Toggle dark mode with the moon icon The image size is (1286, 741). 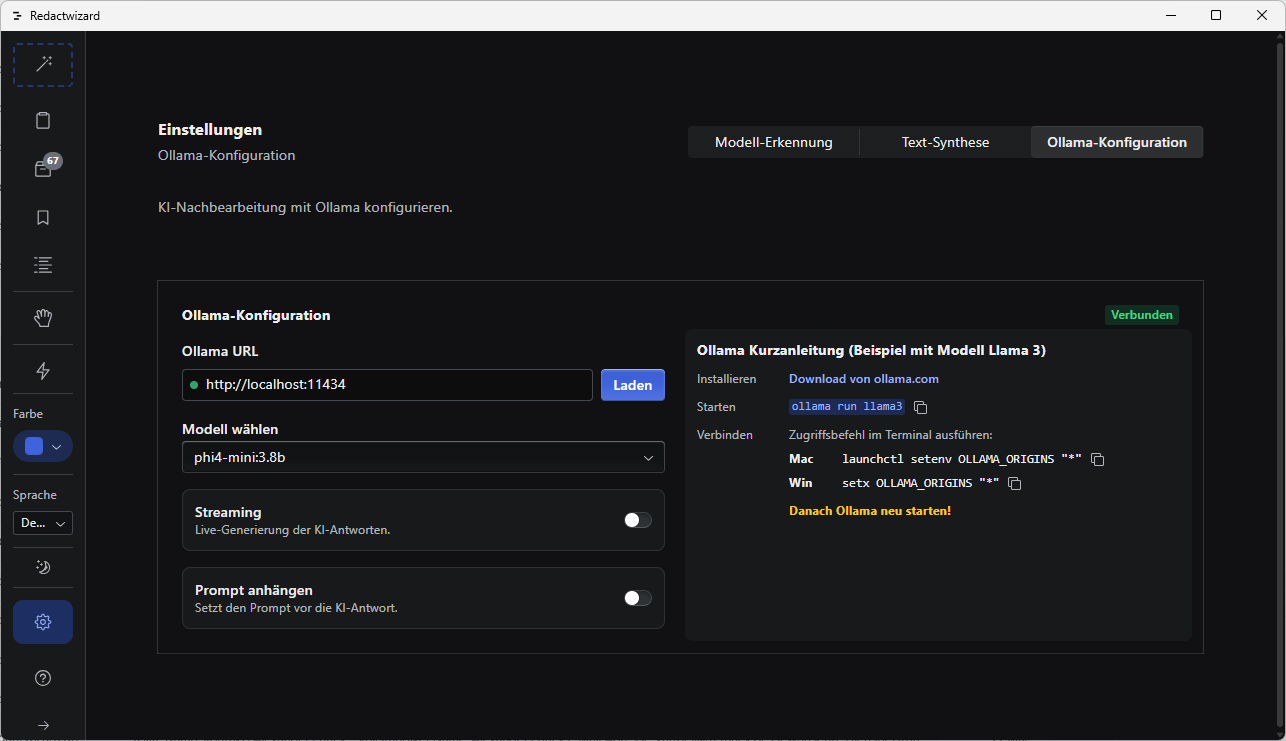click(x=43, y=567)
